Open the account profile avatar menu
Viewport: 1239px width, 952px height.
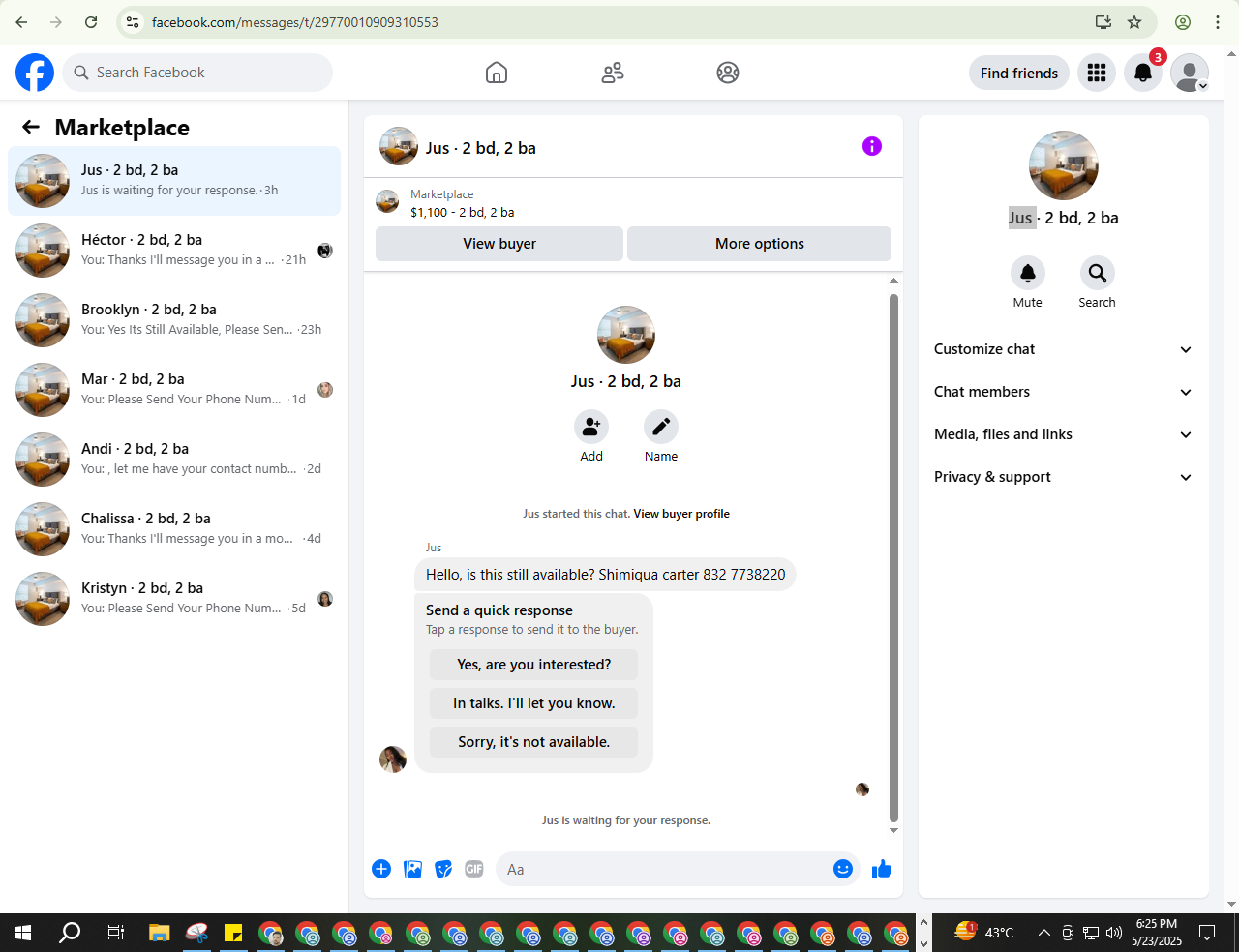(x=1190, y=73)
